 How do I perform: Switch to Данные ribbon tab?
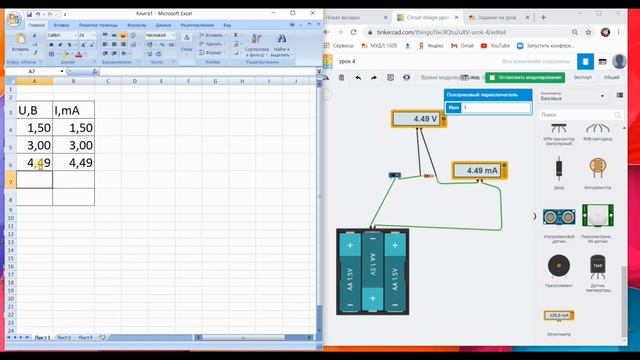163,25
